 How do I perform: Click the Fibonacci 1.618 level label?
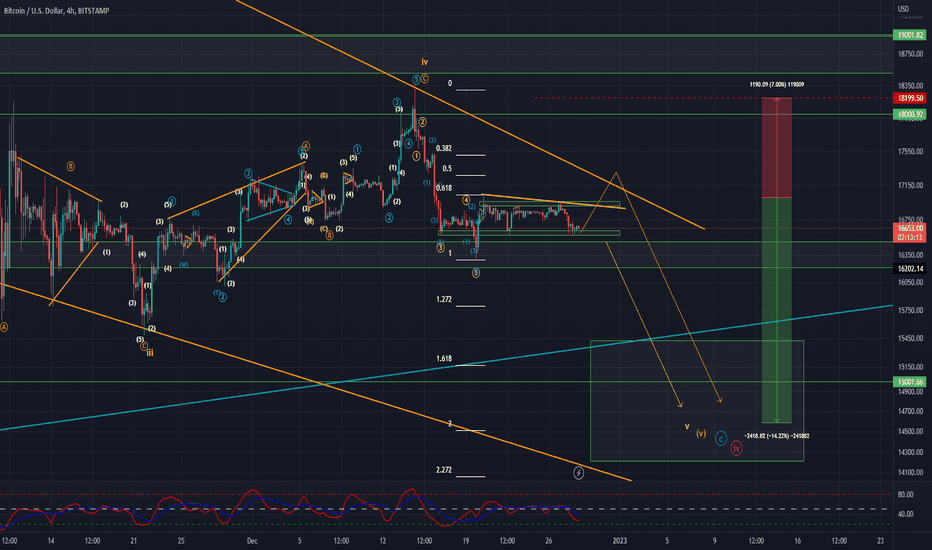444,359
